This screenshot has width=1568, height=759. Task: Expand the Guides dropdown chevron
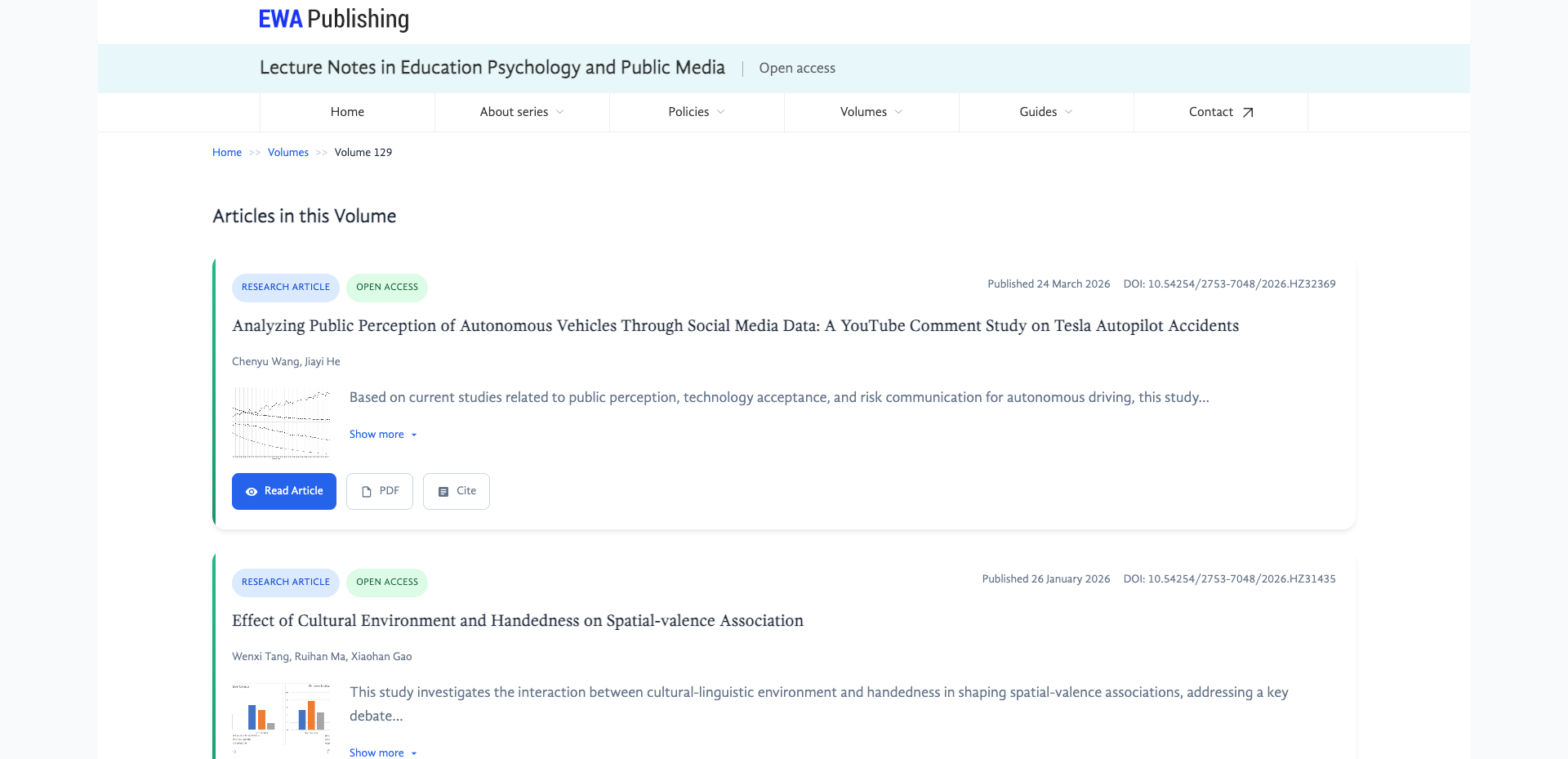(x=1068, y=113)
